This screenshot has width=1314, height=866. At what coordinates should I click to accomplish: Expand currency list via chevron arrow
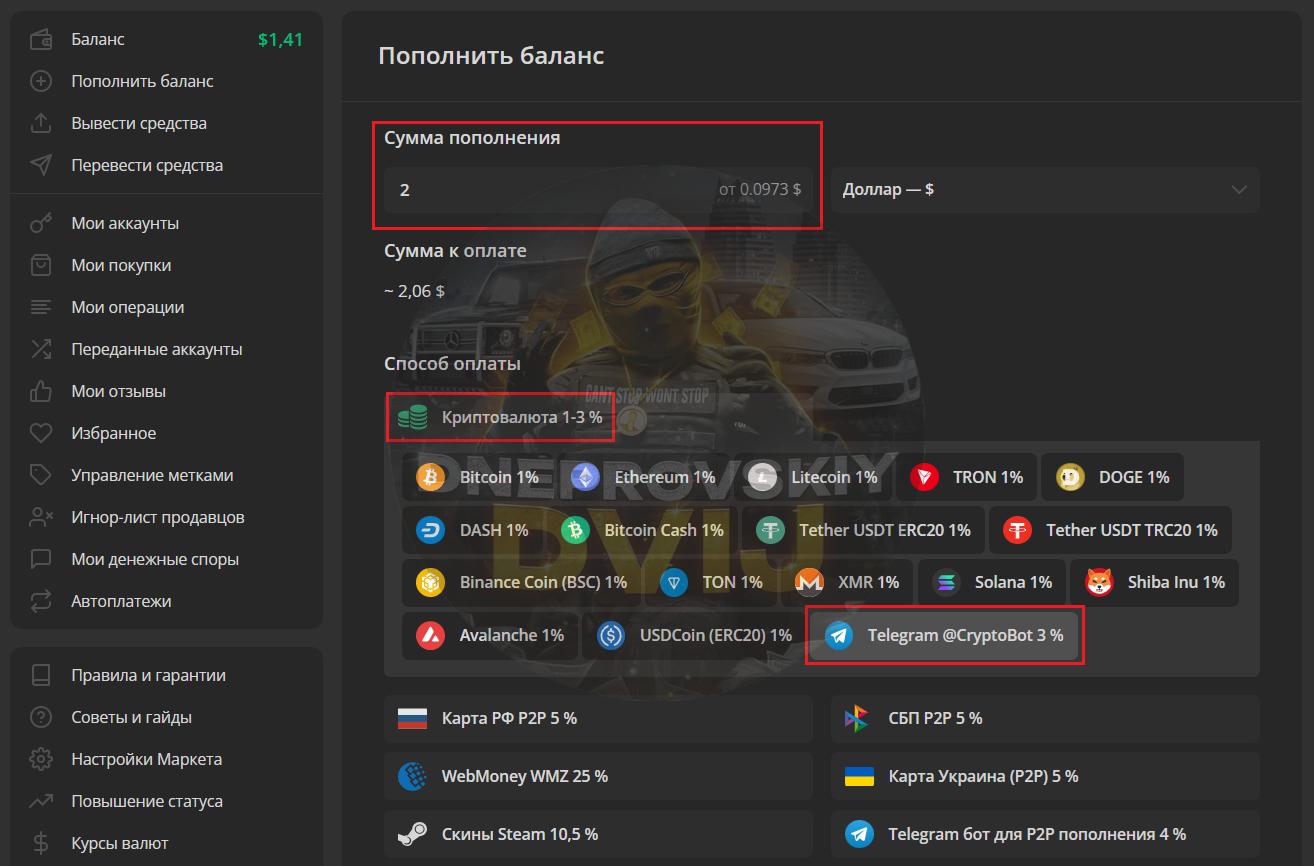tap(1240, 190)
